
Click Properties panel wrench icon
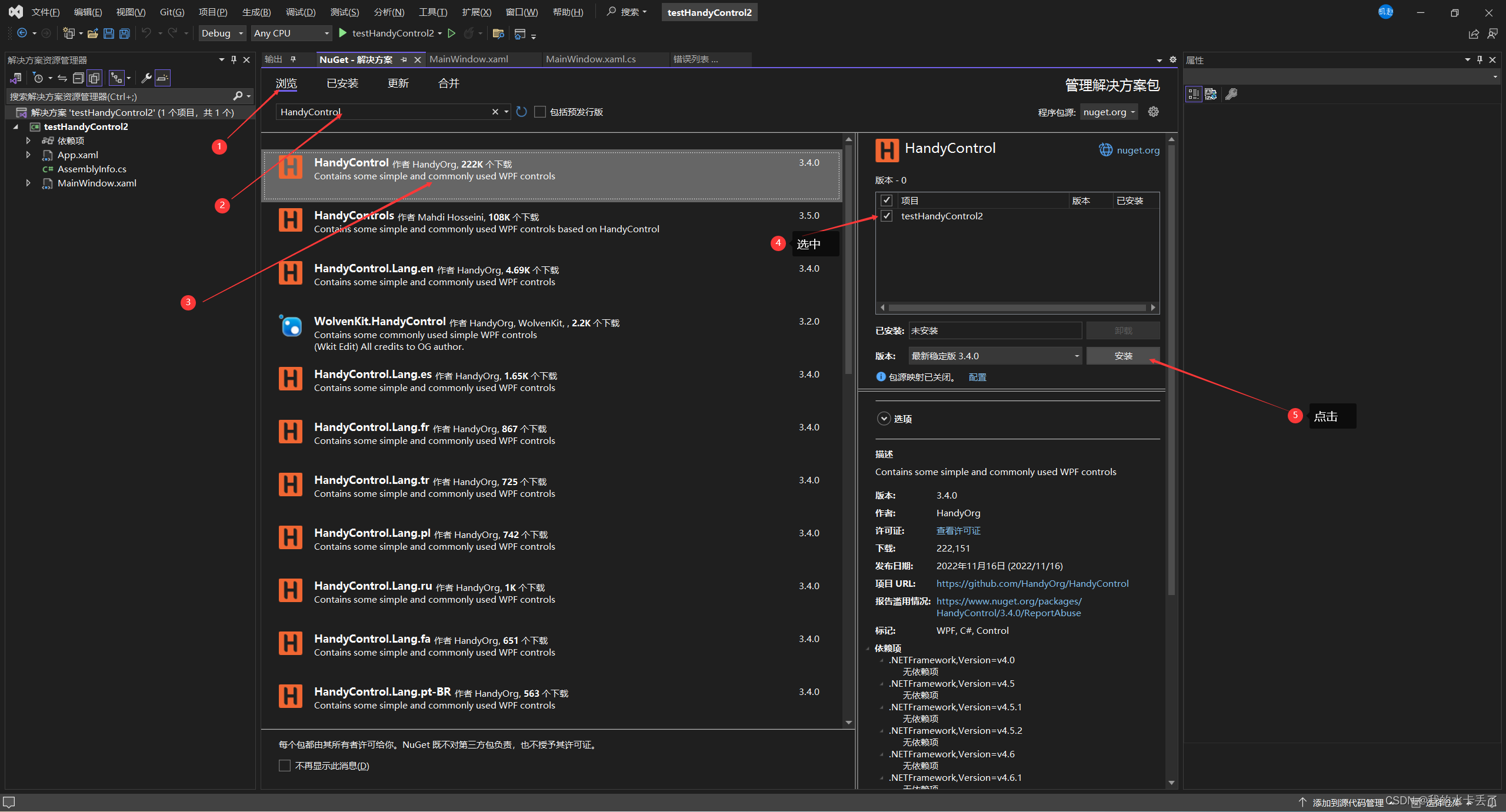1231,94
